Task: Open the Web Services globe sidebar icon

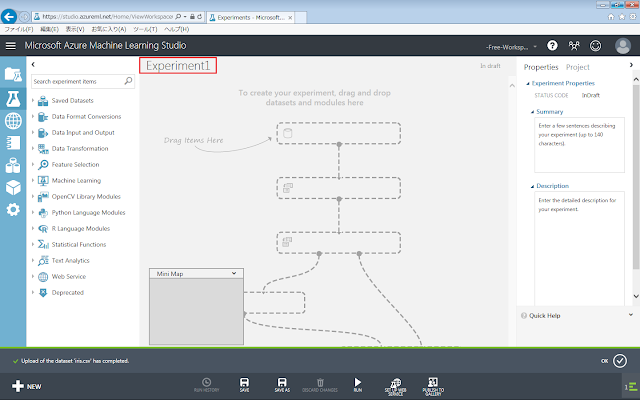Action: [x=13, y=121]
